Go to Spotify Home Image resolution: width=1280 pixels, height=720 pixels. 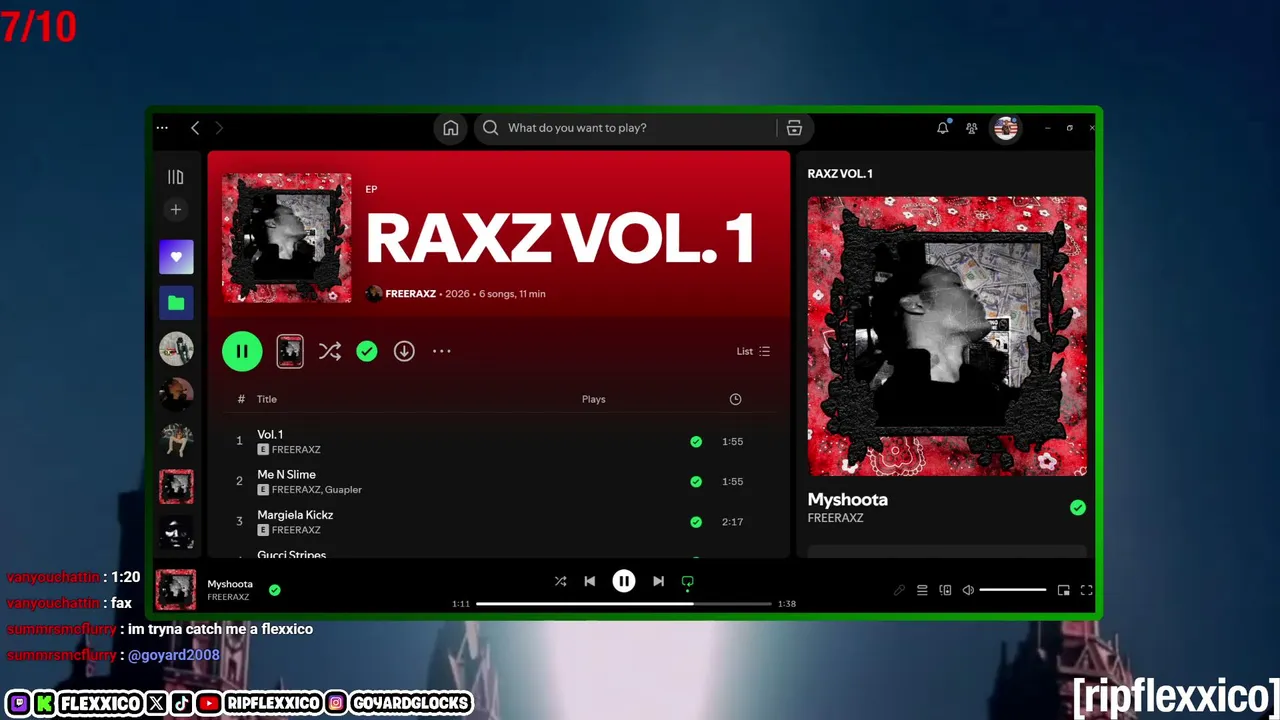click(451, 128)
